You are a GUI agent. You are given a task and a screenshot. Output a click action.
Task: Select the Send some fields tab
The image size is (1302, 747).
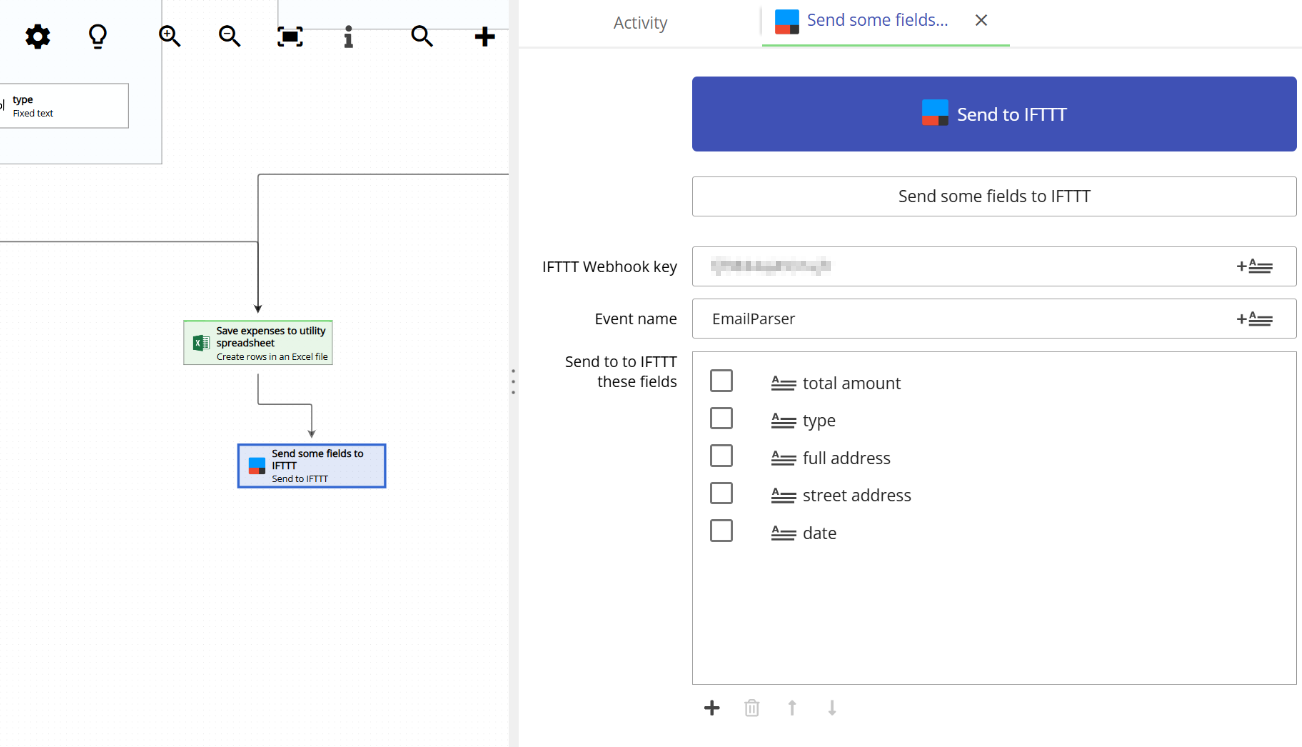[x=877, y=20]
